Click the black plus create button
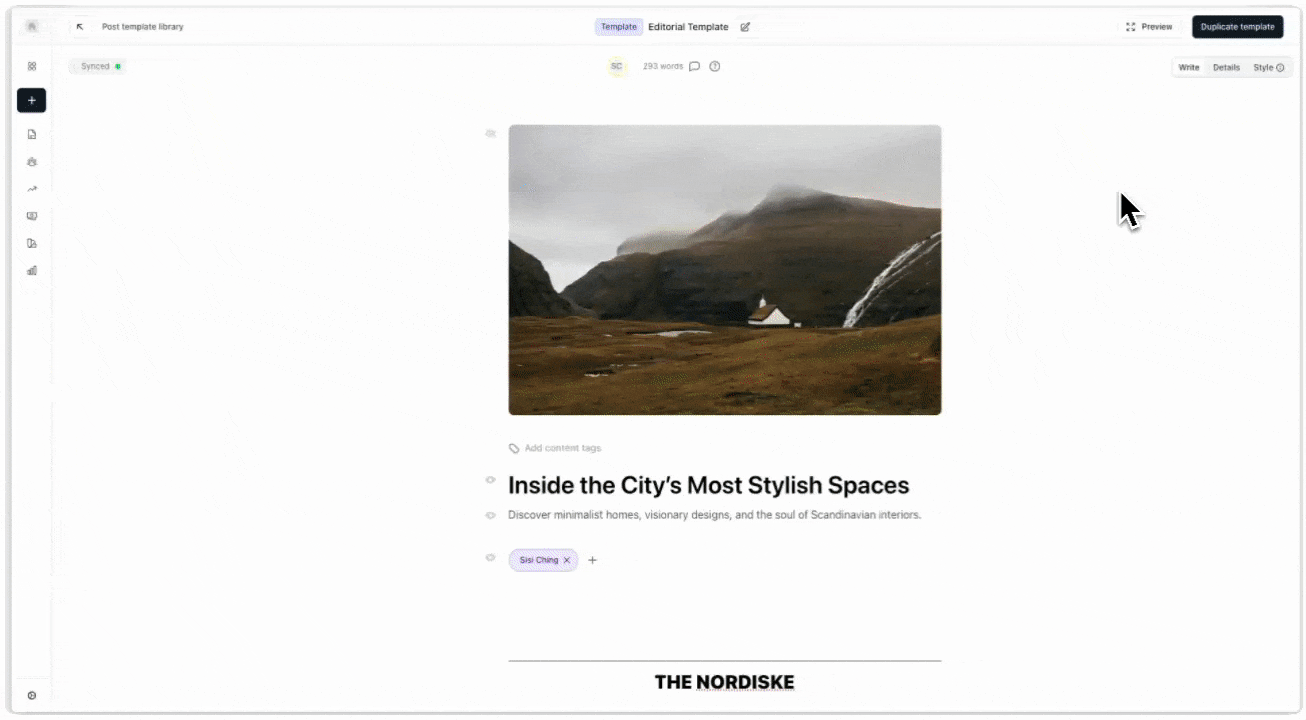The width and height of the screenshot is (1306, 720). tap(31, 100)
